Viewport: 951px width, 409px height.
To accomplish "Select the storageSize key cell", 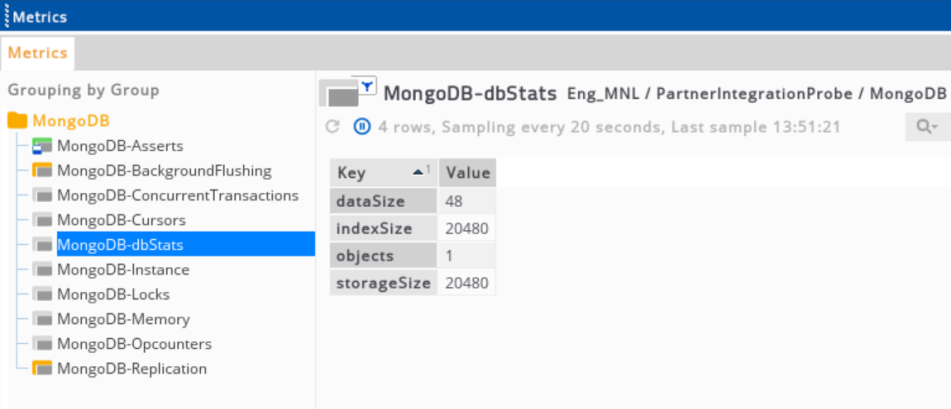I will tap(383, 283).
